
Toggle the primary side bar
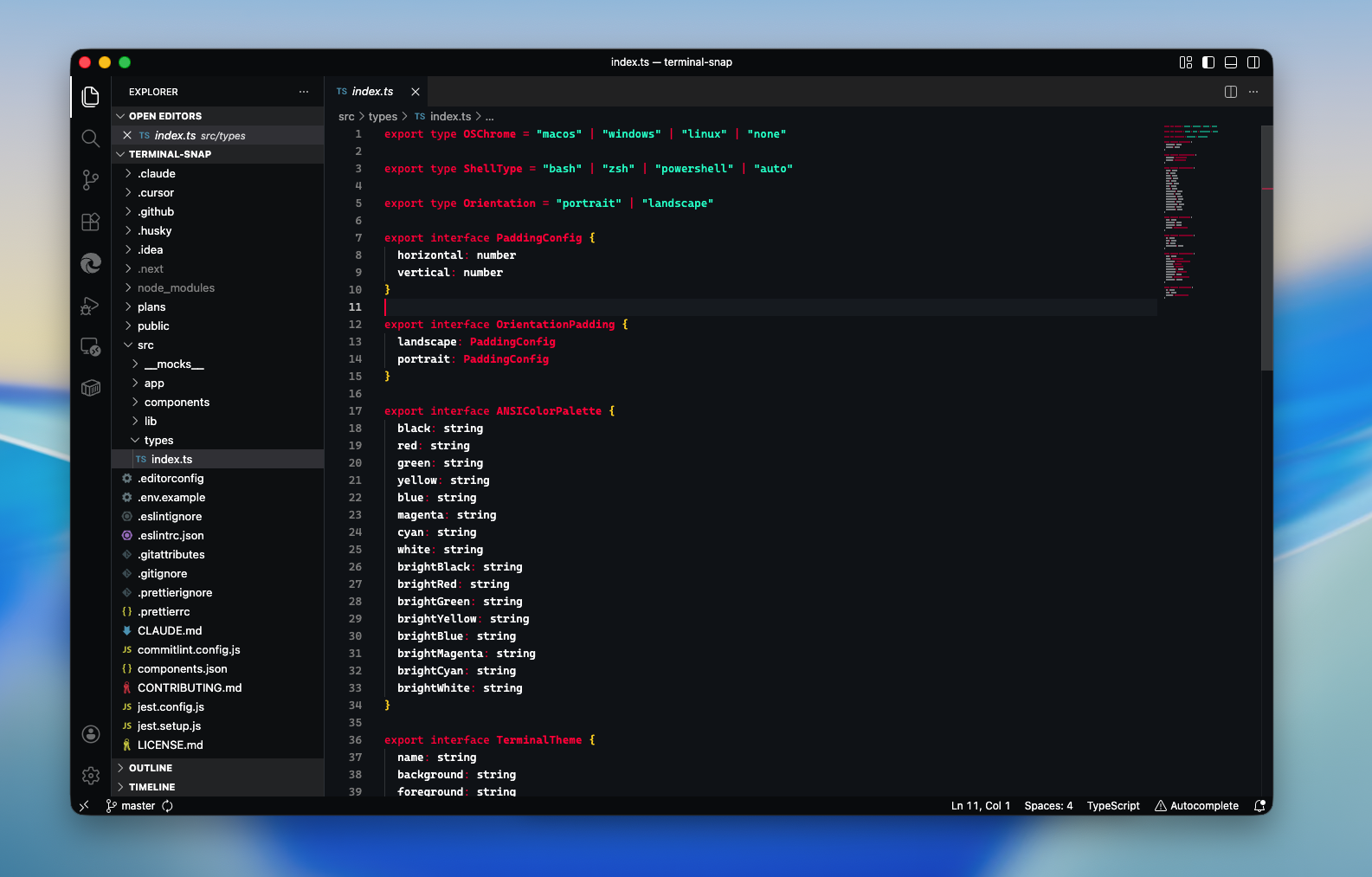coord(1208,62)
